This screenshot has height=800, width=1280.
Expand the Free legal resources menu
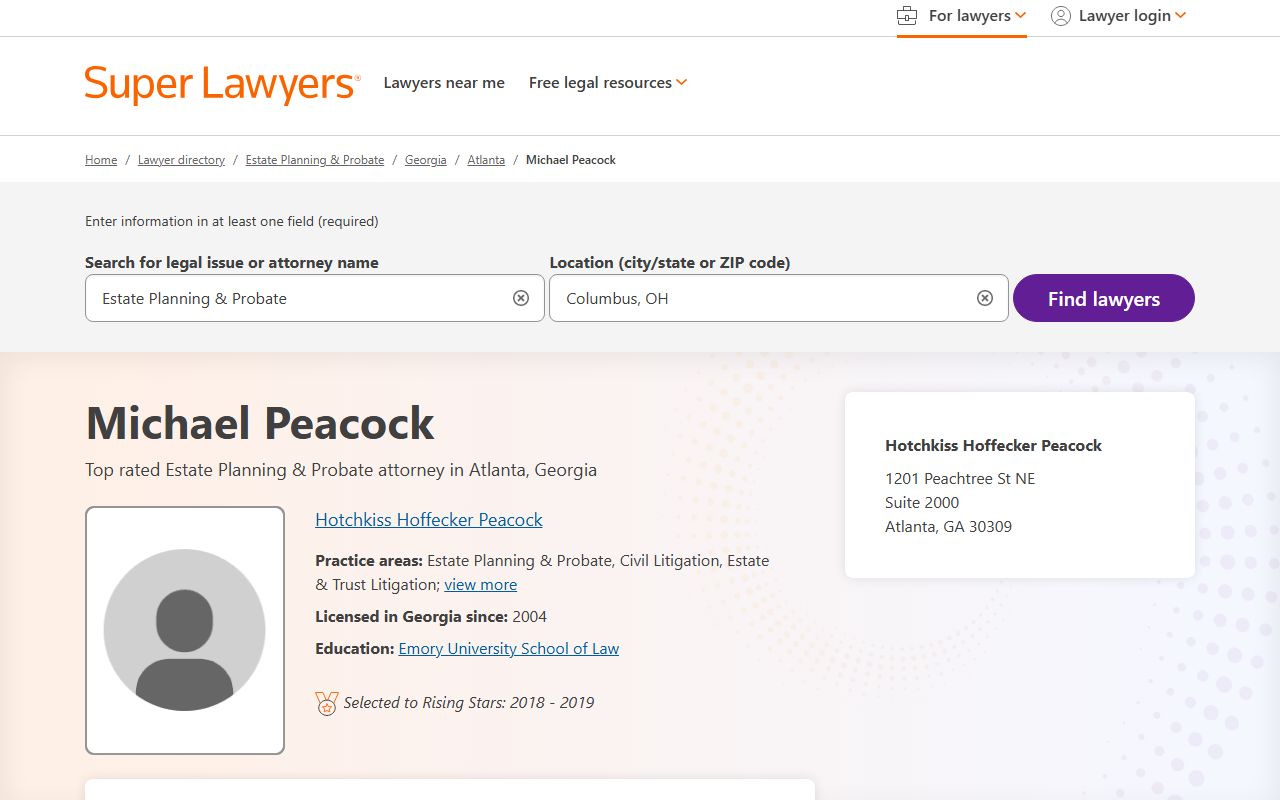click(x=607, y=83)
